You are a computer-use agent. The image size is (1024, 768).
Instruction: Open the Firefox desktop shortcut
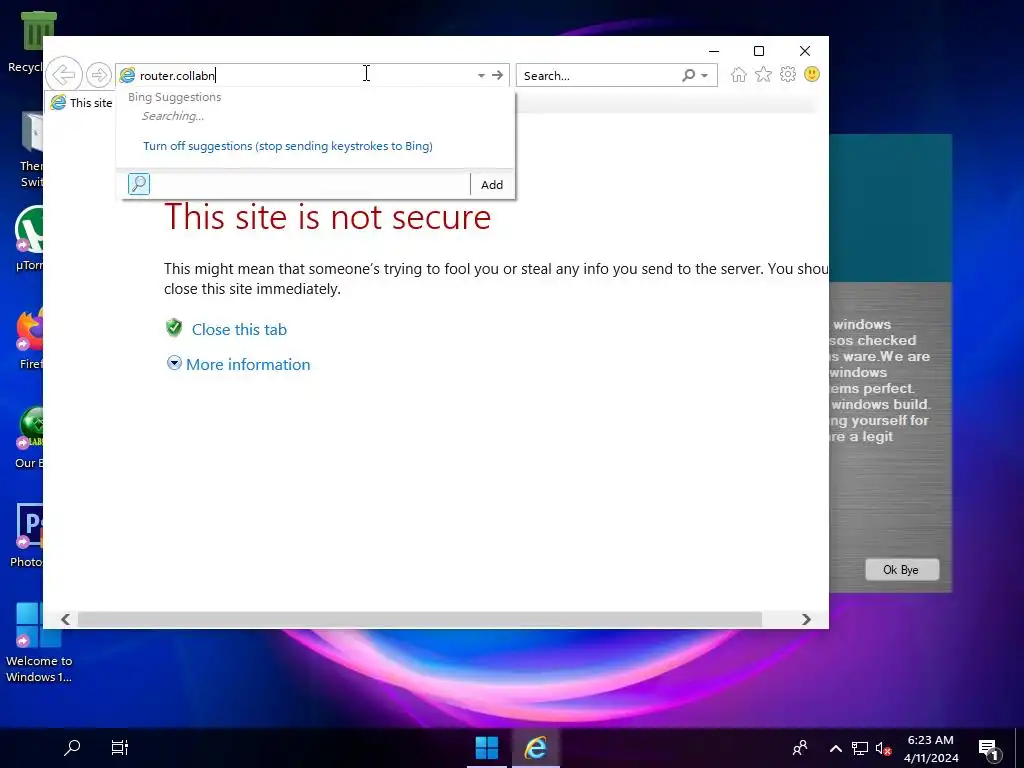(29, 340)
